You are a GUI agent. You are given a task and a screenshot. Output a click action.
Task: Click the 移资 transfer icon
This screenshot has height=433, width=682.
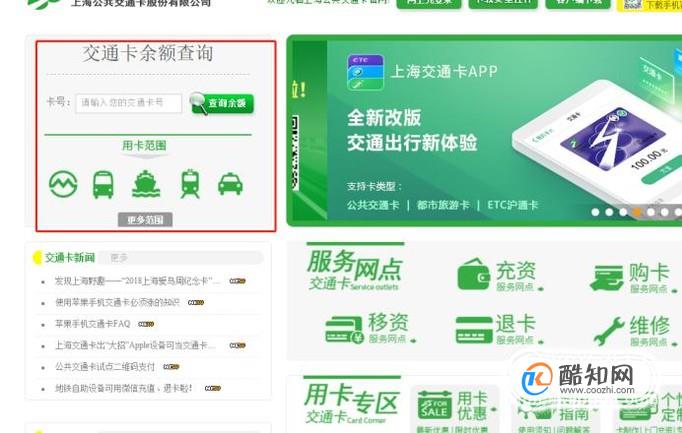point(344,330)
